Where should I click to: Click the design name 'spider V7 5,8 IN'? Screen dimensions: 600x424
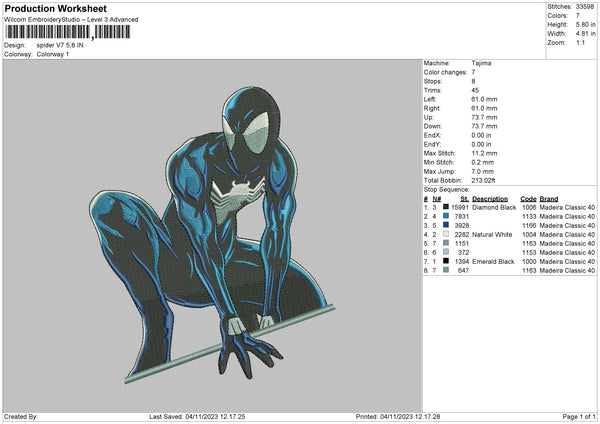[60, 45]
